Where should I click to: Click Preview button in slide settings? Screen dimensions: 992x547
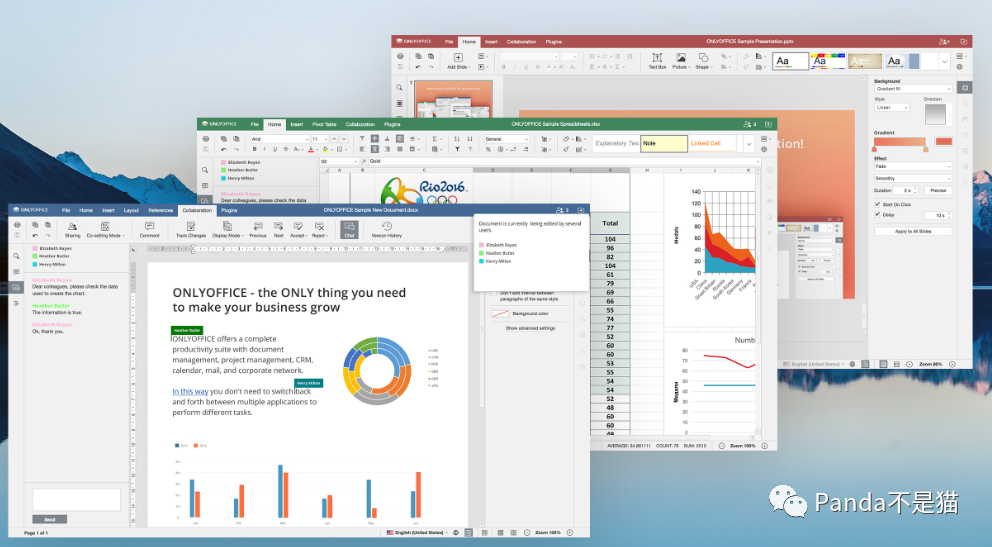tap(938, 190)
